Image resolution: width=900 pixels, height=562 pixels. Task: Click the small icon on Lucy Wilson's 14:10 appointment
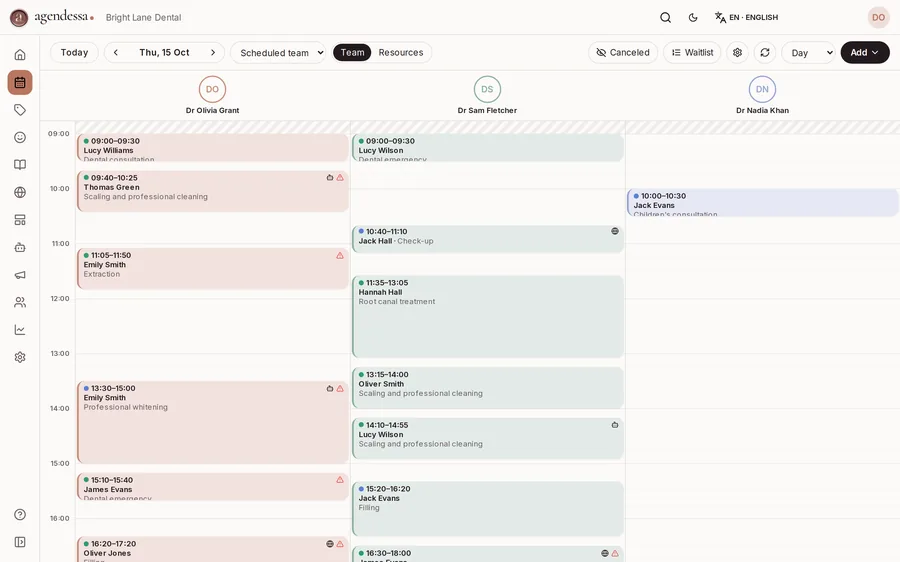(615, 425)
